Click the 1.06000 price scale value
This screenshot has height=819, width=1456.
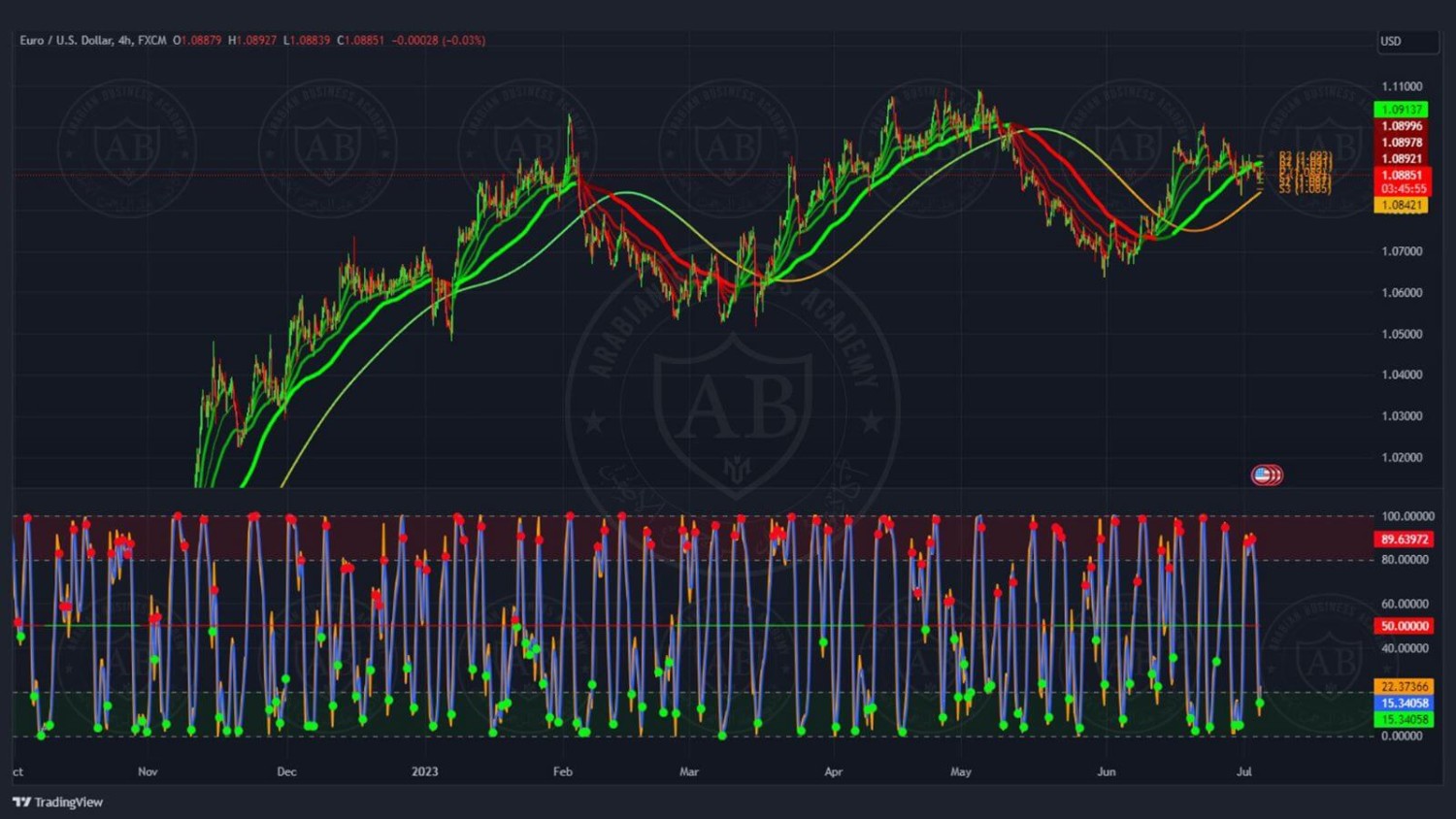(1402, 293)
